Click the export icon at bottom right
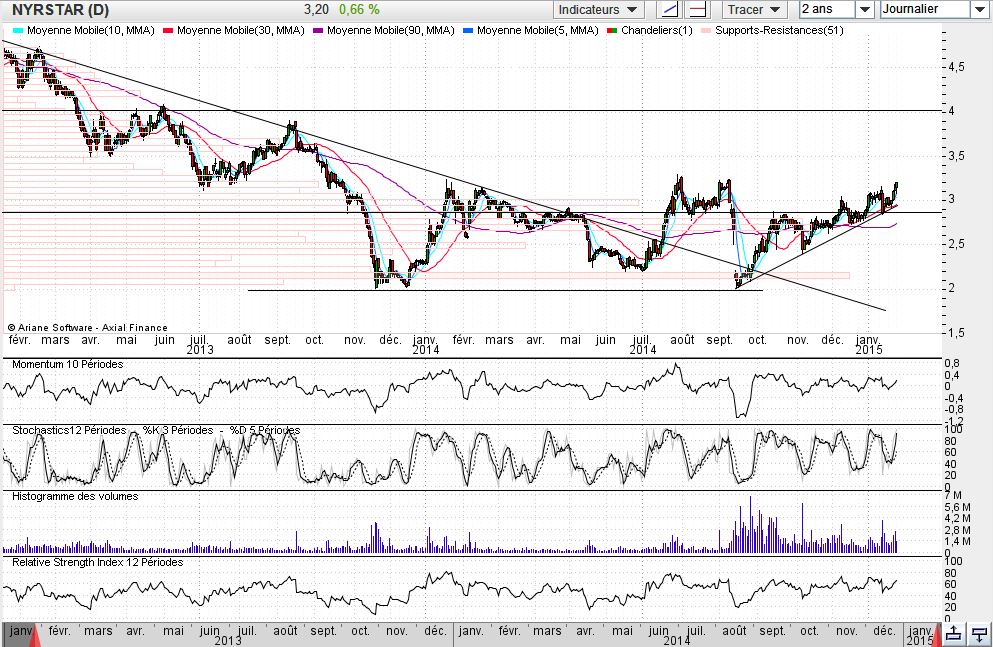Viewport: 993px width, 647px height. click(x=954, y=633)
